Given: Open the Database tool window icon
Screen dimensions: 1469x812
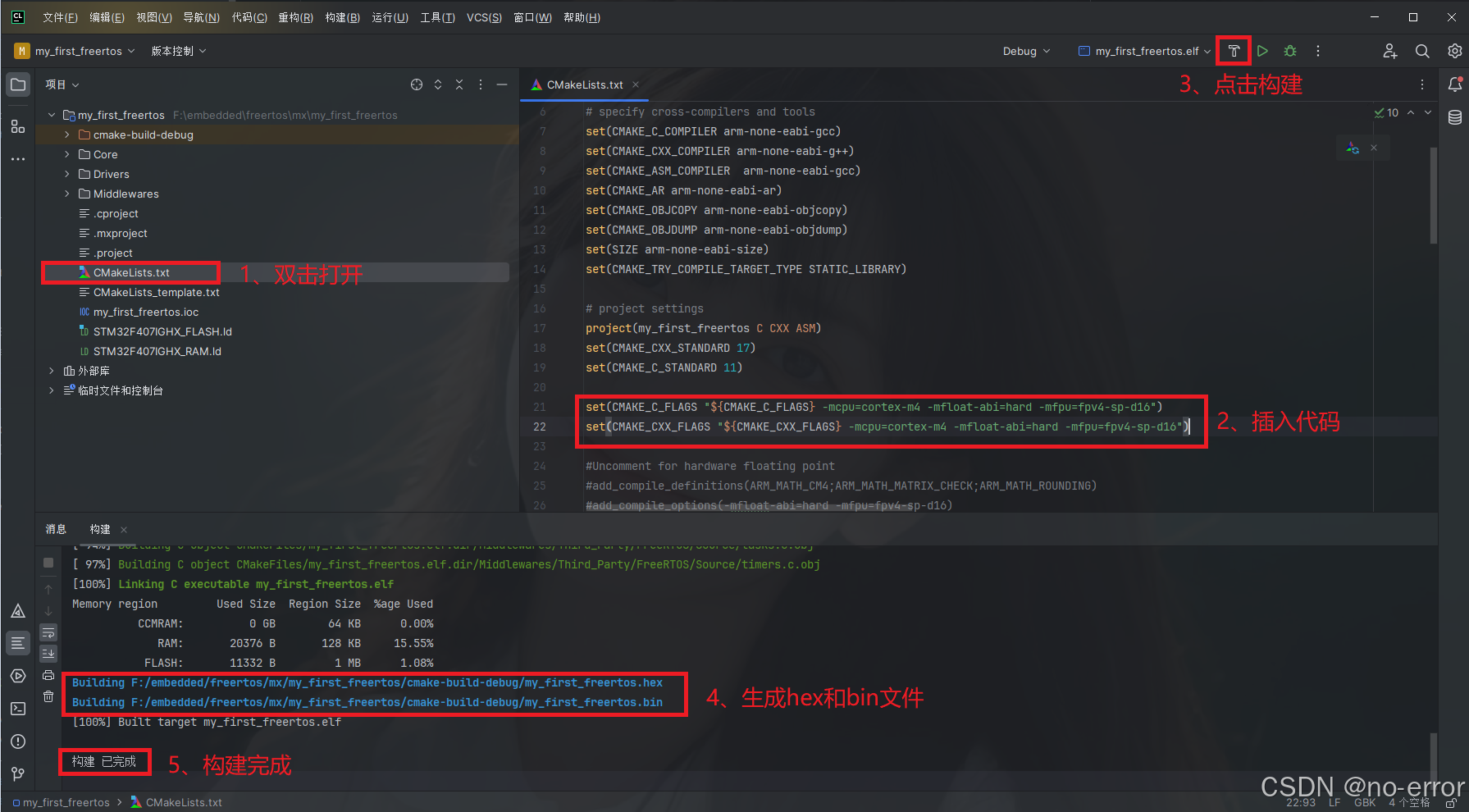Looking at the screenshot, I should [1455, 118].
